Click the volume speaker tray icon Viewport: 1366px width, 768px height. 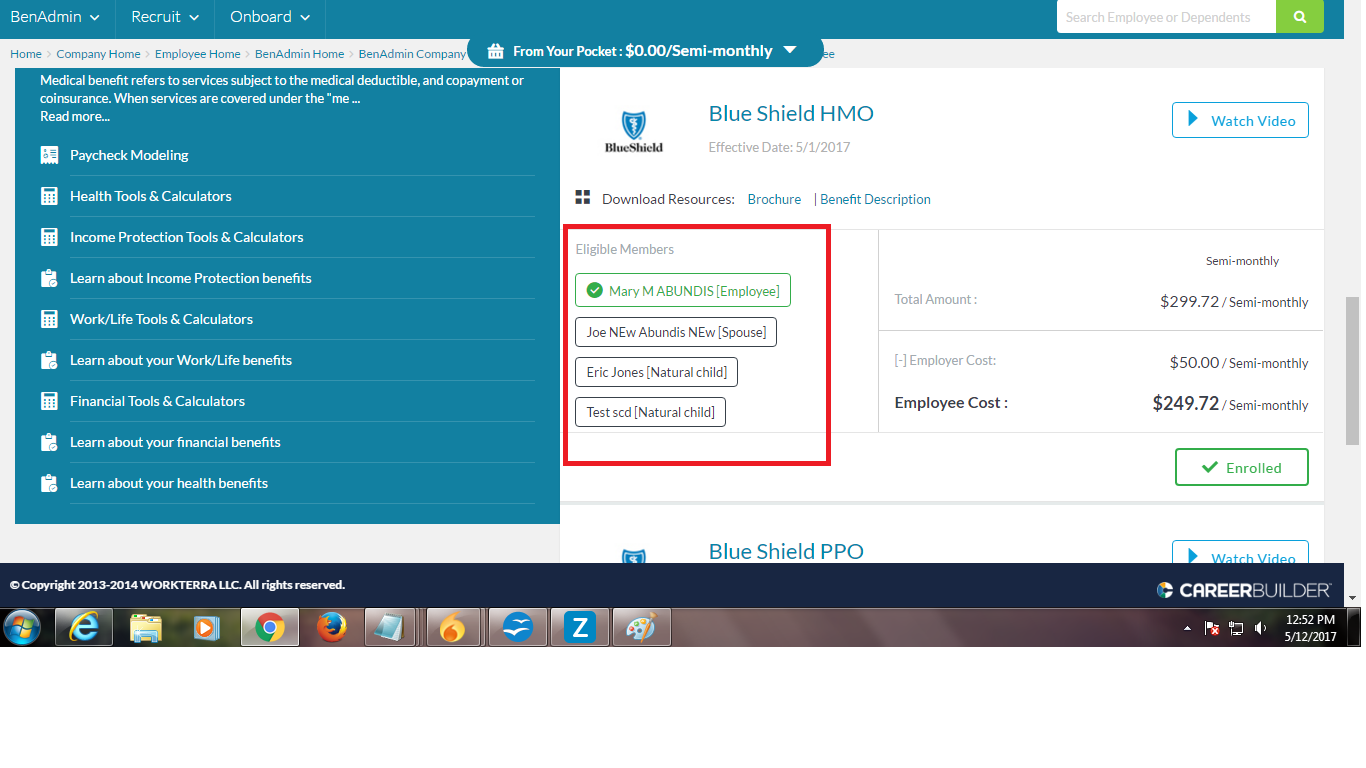click(x=1261, y=628)
